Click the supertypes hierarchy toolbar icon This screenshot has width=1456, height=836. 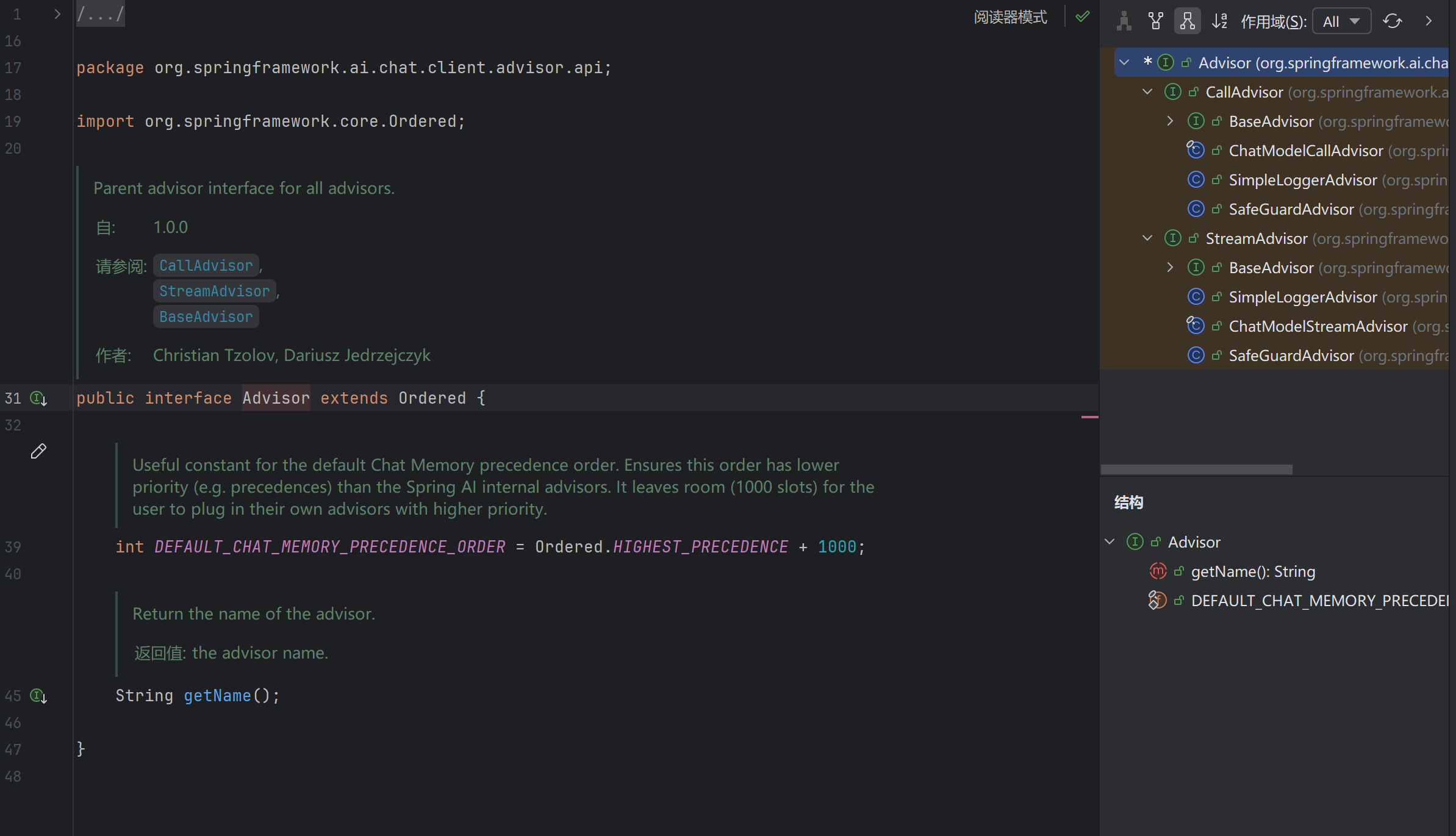[x=1155, y=21]
